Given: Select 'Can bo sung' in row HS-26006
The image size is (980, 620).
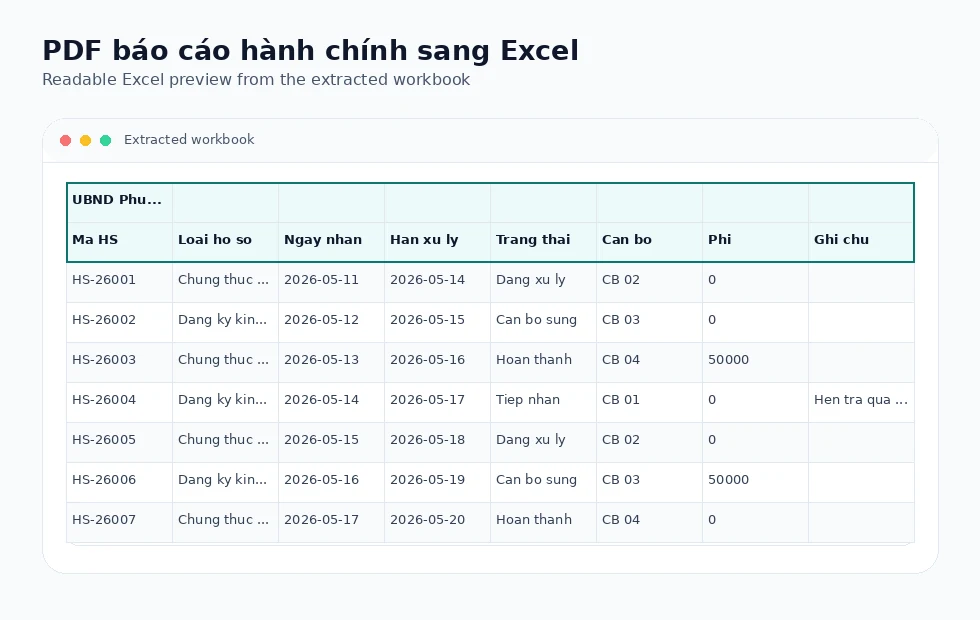Looking at the screenshot, I should tap(543, 482).
